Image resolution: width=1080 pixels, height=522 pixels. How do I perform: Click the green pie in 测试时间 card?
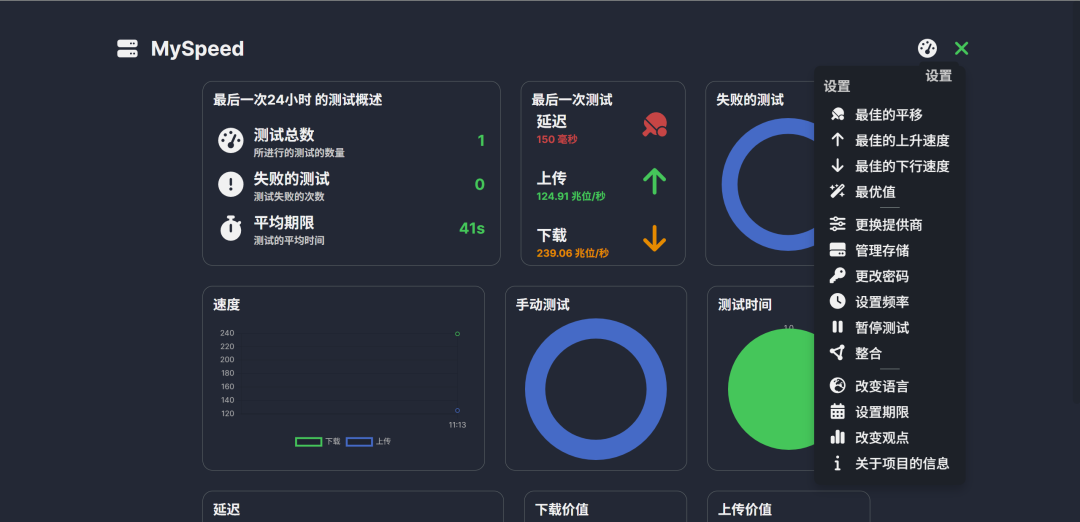tap(771, 389)
